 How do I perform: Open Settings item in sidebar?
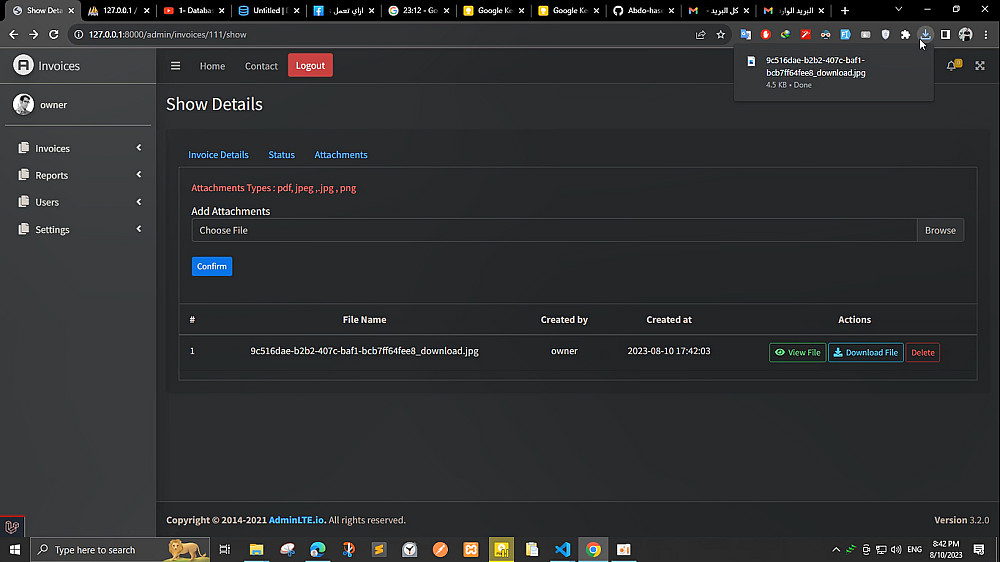(78, 229)
